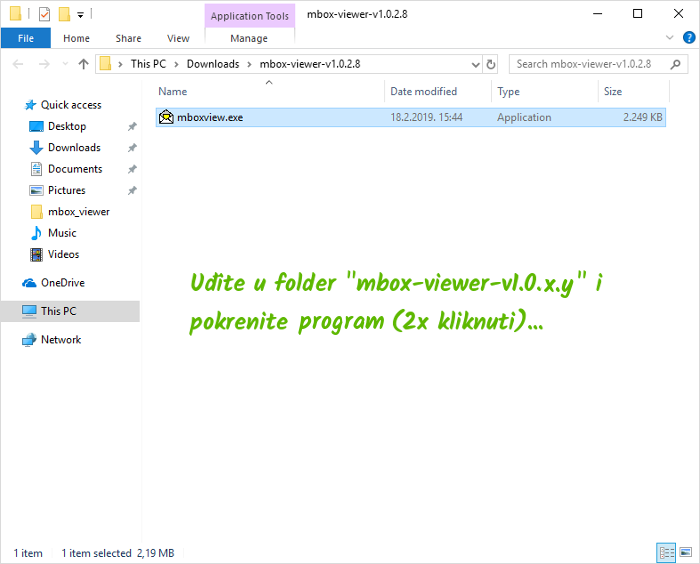Expand the ribbon with the chevron

670,38
